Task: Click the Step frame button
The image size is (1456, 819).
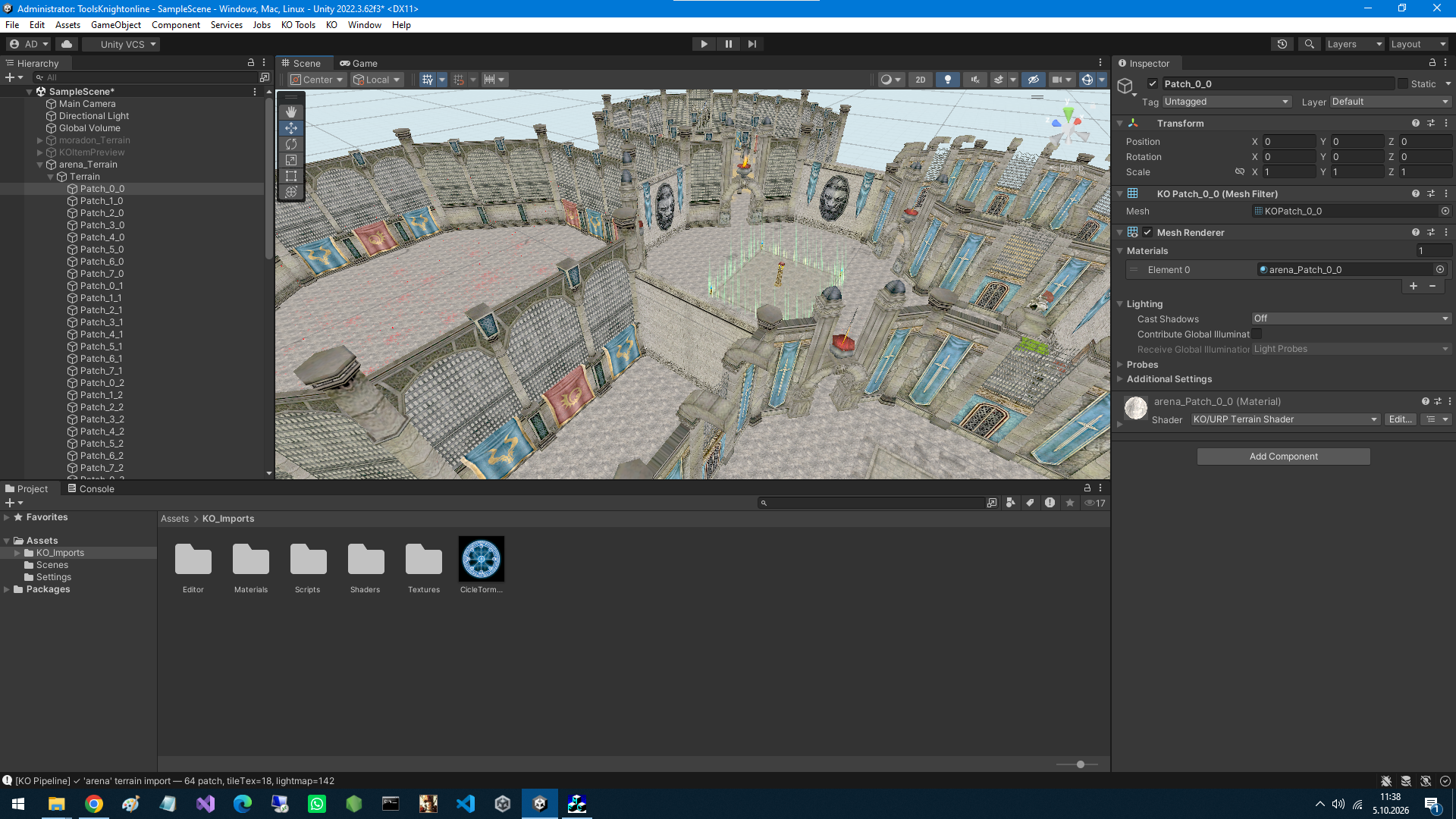Action: [x=752, y=44]
